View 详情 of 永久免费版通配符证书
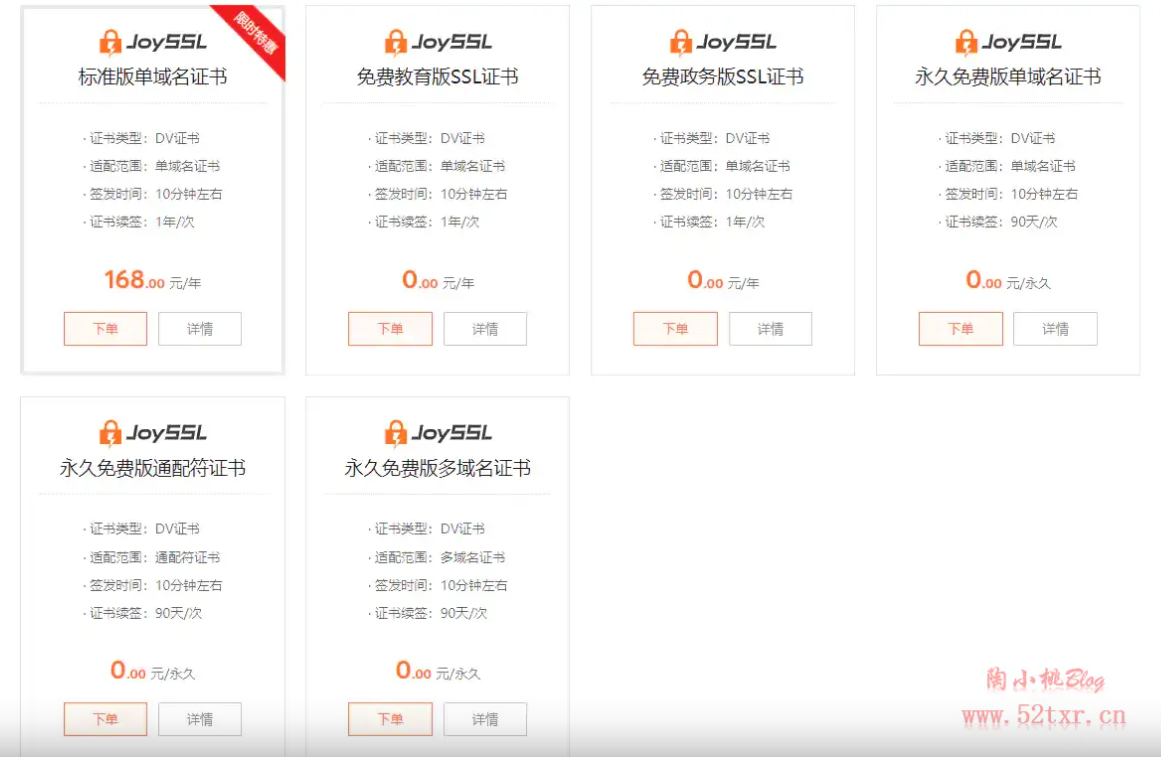Image resolution: width=1161 pixels, height=757 pixels. (x=200, y=719)
